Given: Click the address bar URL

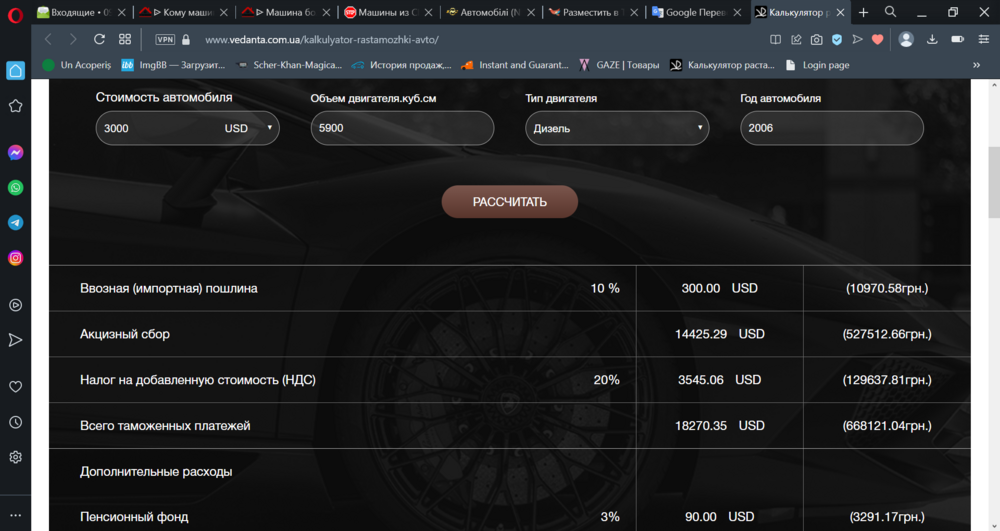Looking at the screenshot, I should coord(321,40).
